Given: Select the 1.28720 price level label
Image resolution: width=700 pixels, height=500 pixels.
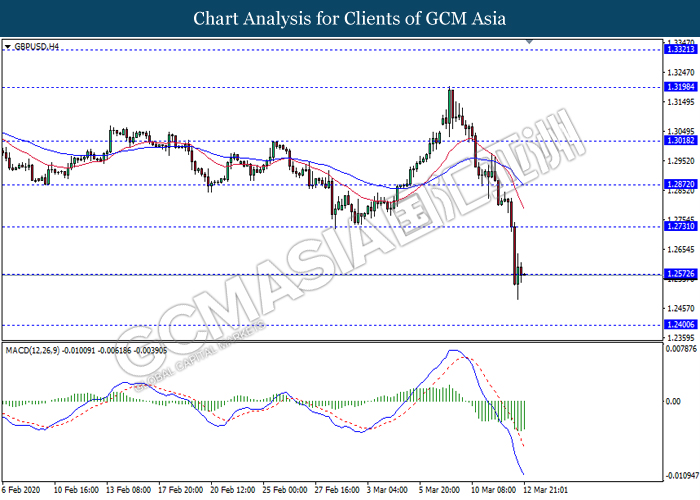Looking at the screenshot, I should 681,184.
